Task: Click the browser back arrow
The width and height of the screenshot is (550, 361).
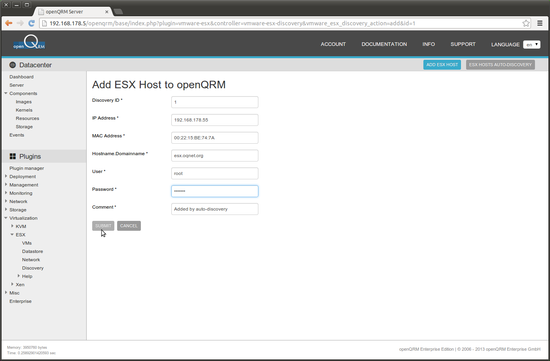Action: point(9,23)
